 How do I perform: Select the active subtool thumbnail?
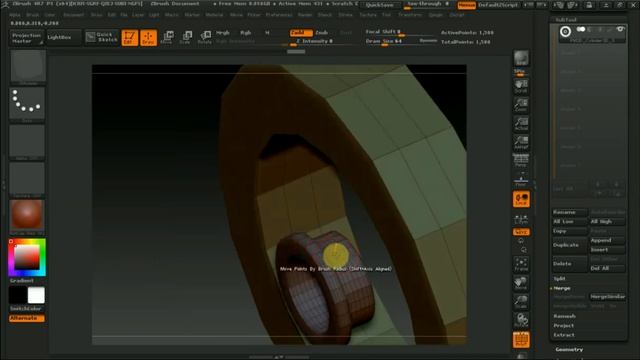(565, 31)
